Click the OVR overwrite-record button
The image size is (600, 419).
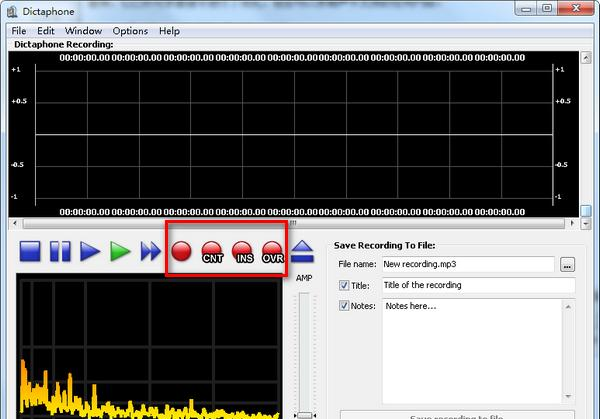pos(273,252)
